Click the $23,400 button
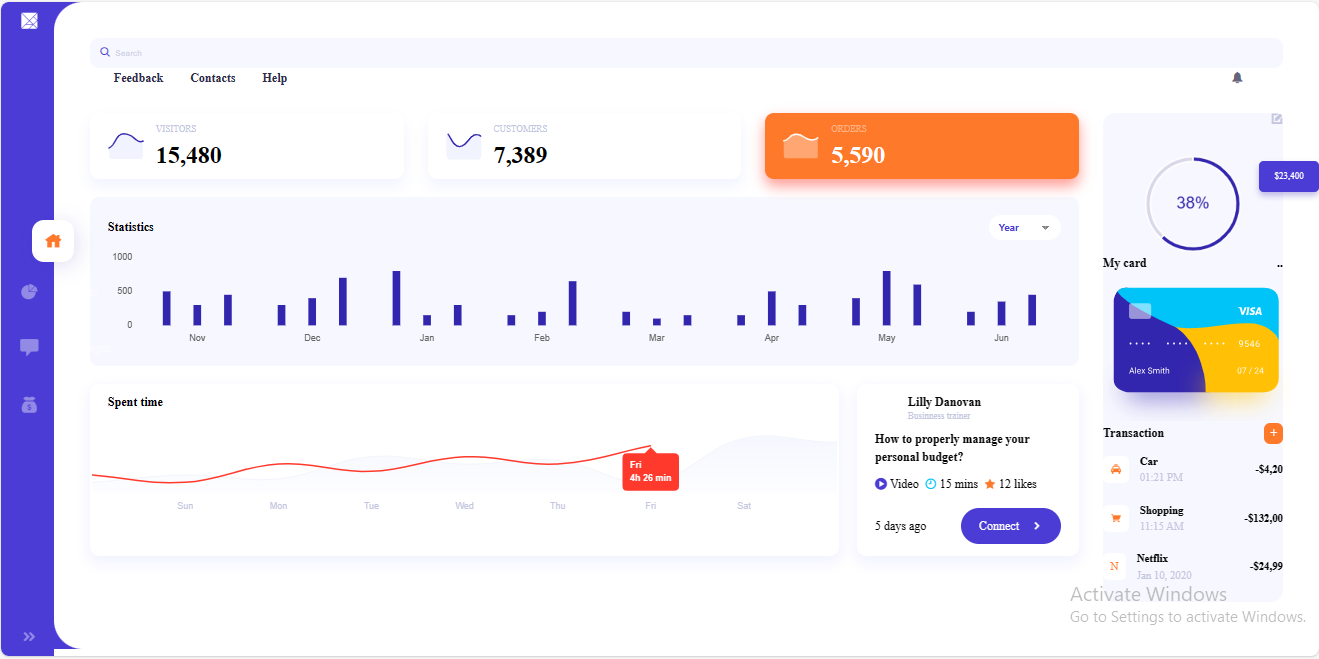The height and width of the screenshot is (659, 1319). click(1288, 176)
